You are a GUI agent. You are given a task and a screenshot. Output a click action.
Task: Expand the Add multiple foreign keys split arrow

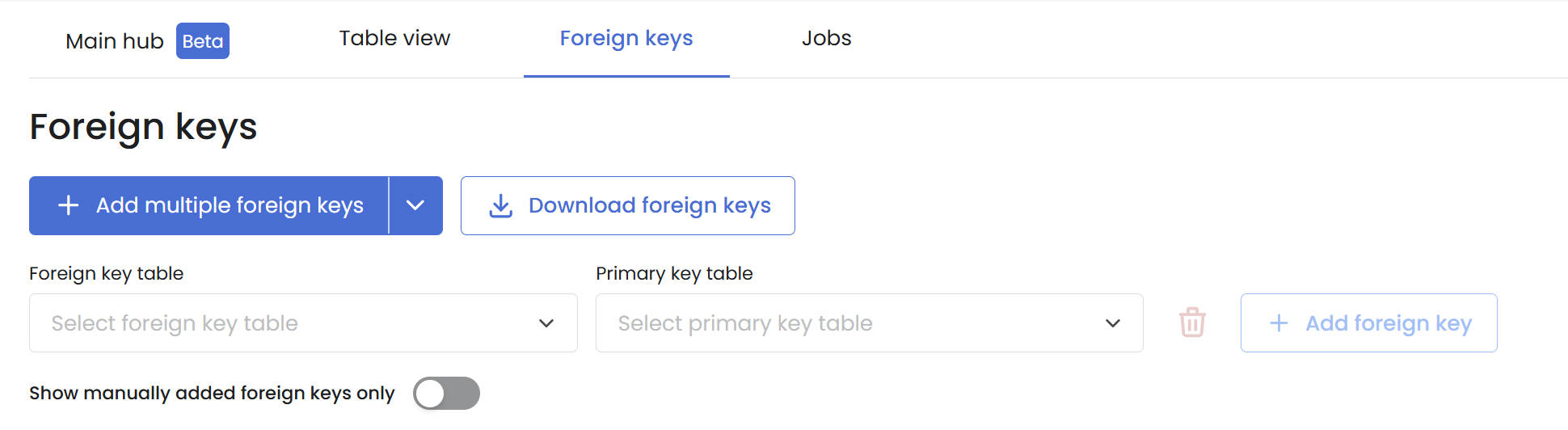pyautogui.click(x=415, y=205)
